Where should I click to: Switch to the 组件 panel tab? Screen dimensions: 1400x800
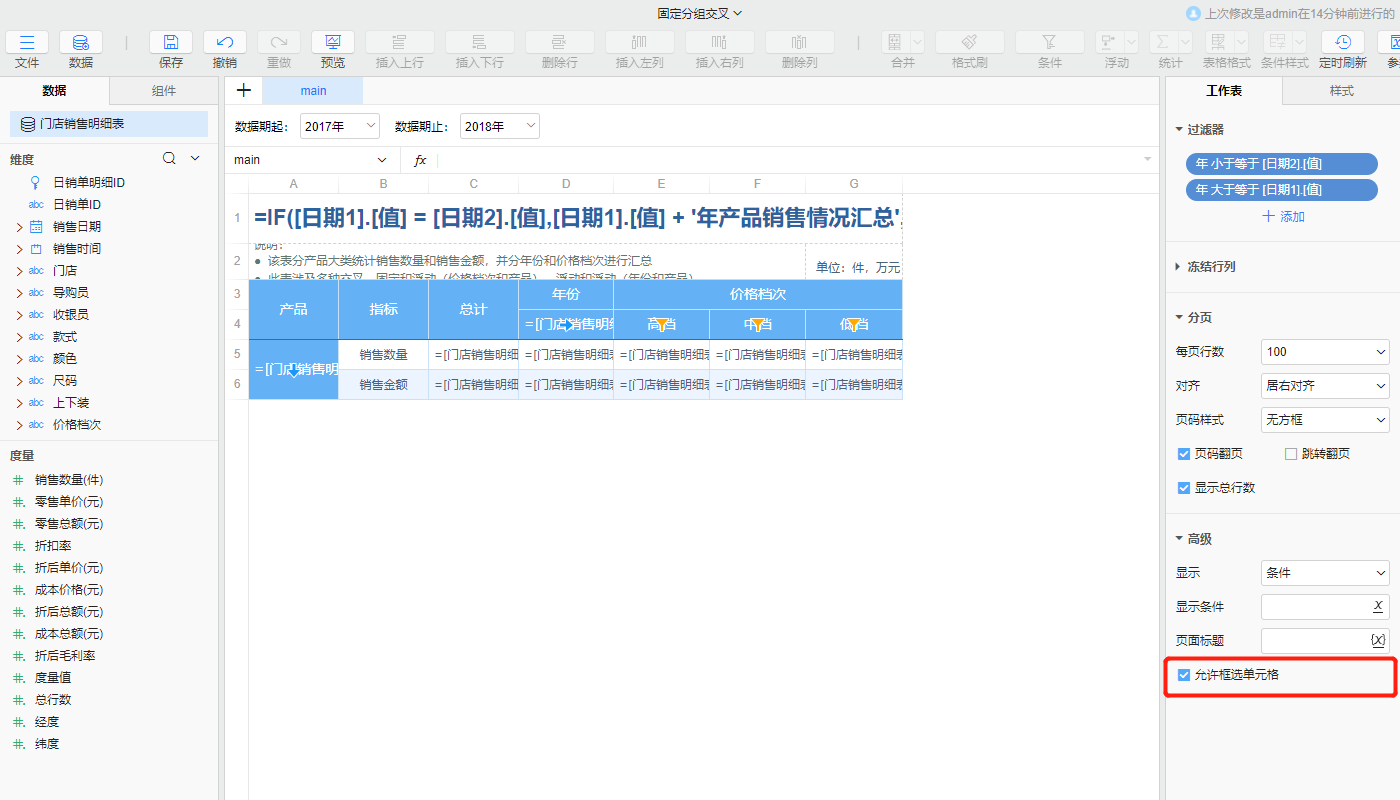(164, 89)
